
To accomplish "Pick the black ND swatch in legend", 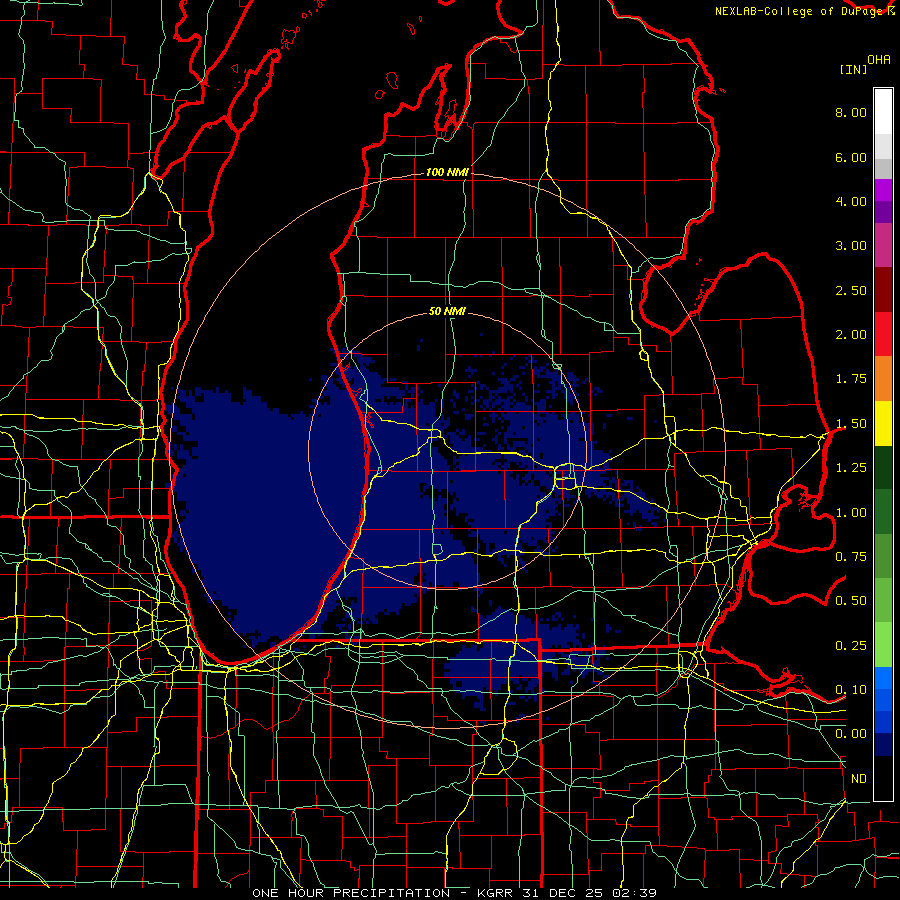I will pyautogui.click(x=883, y=778).
